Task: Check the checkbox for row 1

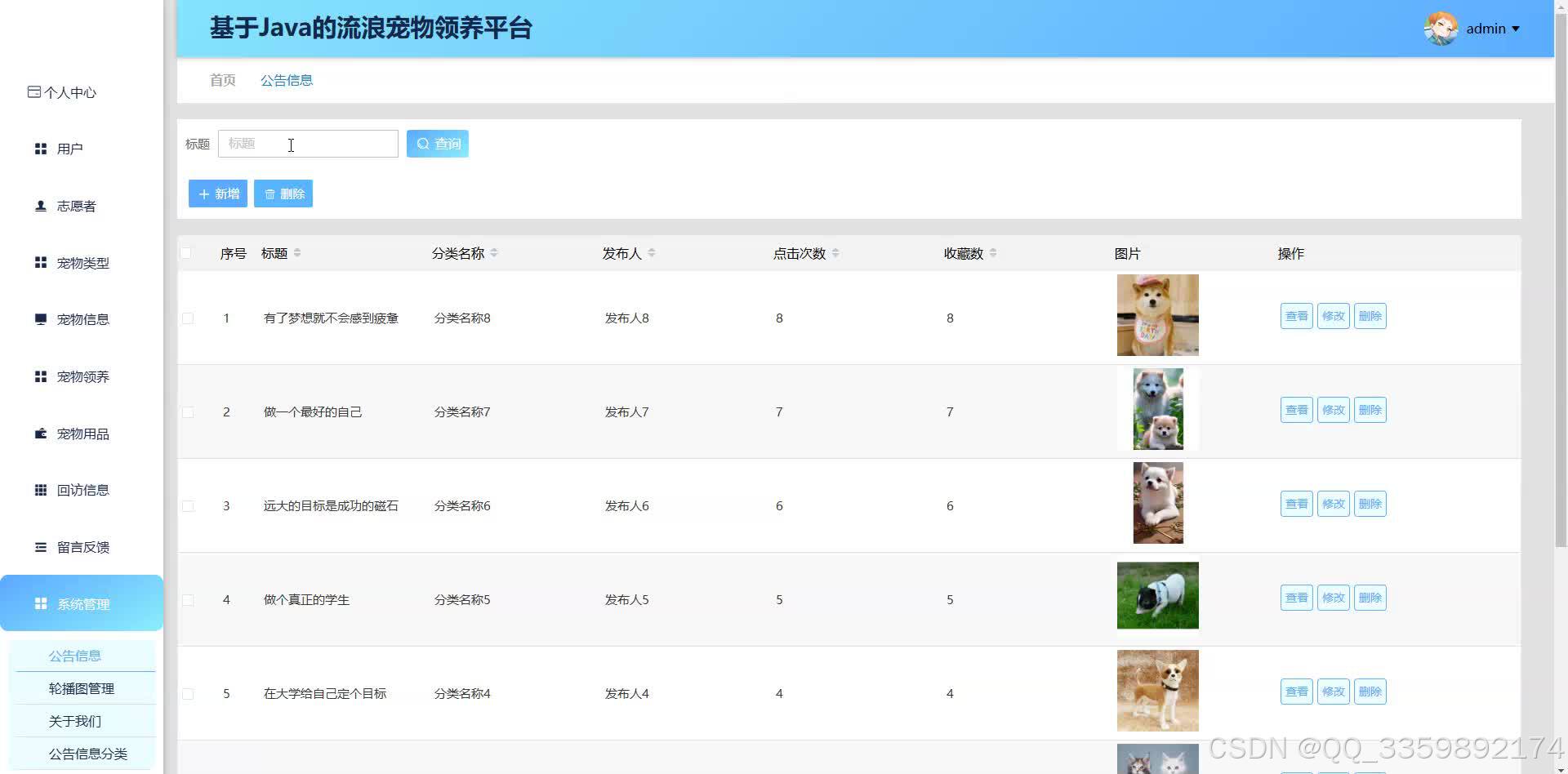Action: [x=187, y=318]
